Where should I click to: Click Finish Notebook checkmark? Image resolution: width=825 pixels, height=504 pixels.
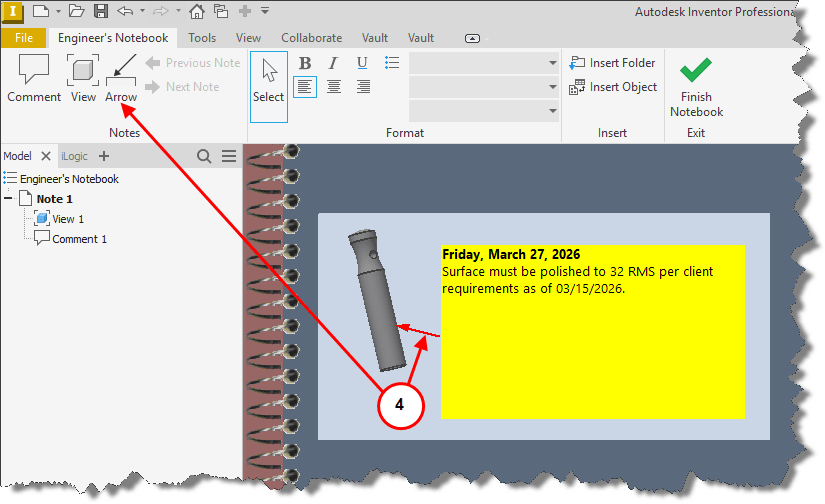pyautogui.click(x=696, y=86)
